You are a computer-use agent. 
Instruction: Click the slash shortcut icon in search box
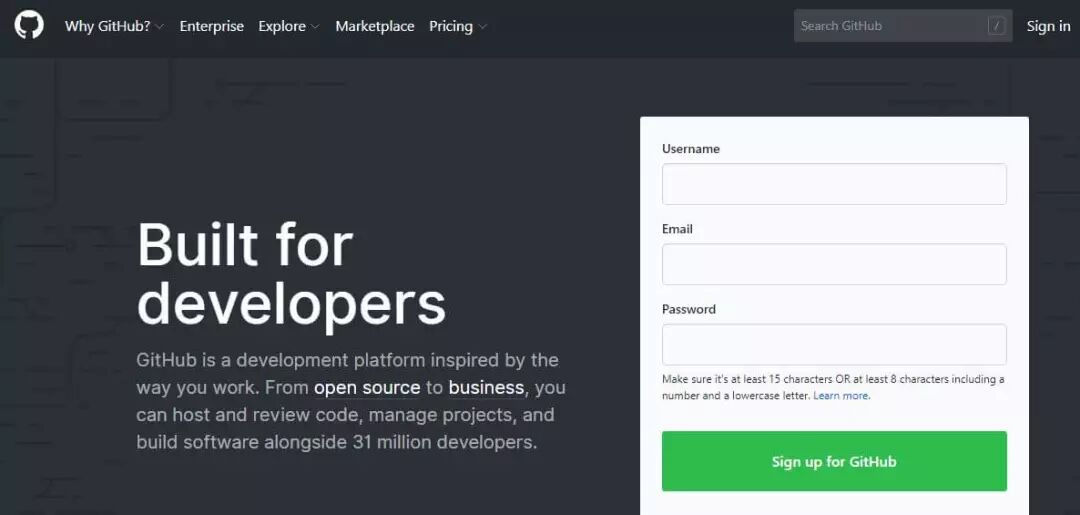(x=996, y=26)
